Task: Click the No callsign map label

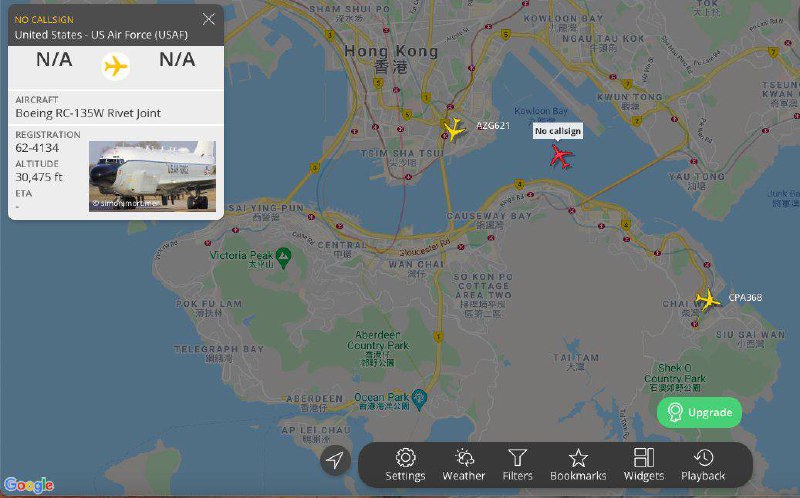Action: tap(558, 131)
